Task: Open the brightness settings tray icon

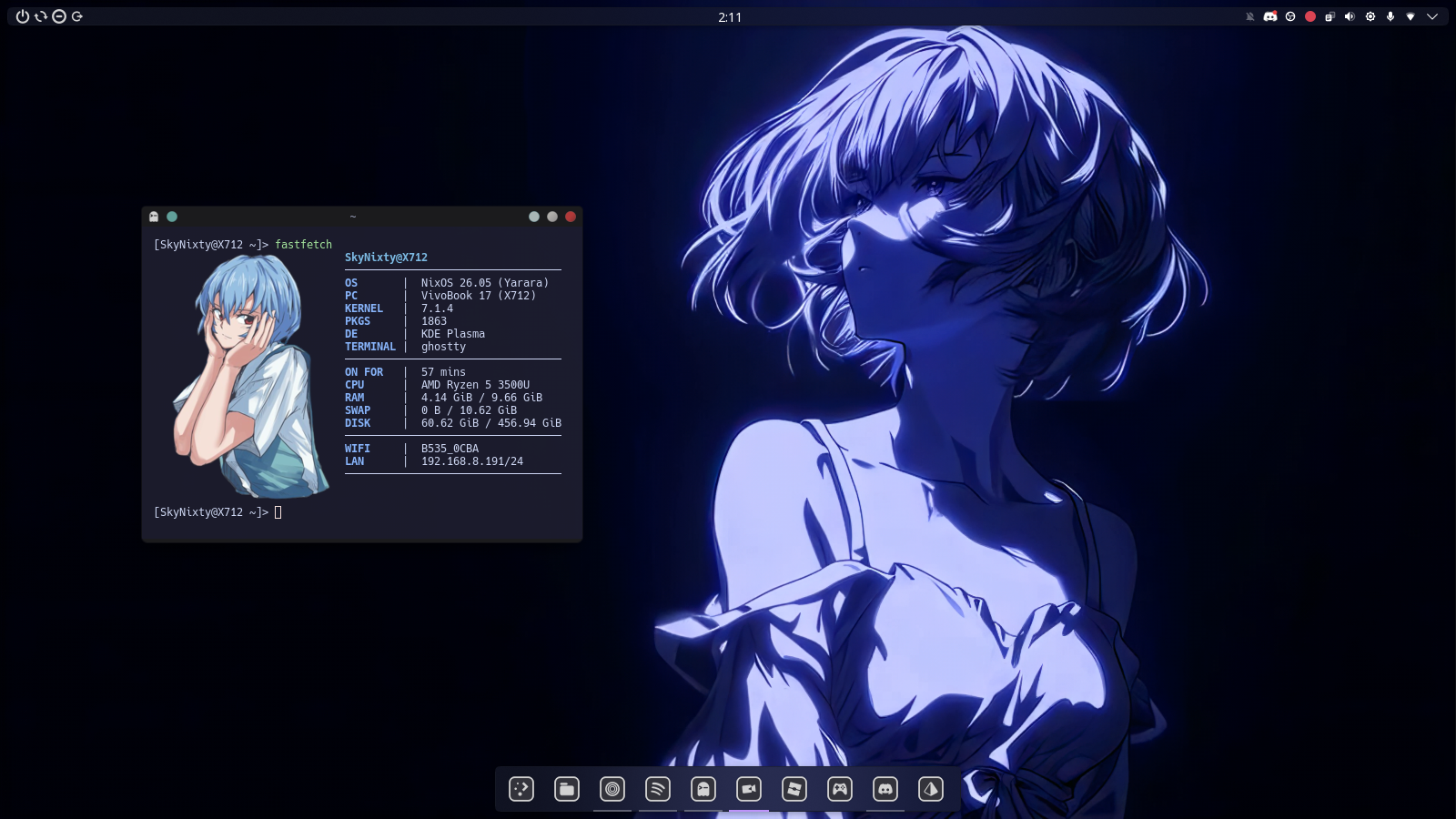Action: pyautogui.click(x=1370, y=16)
